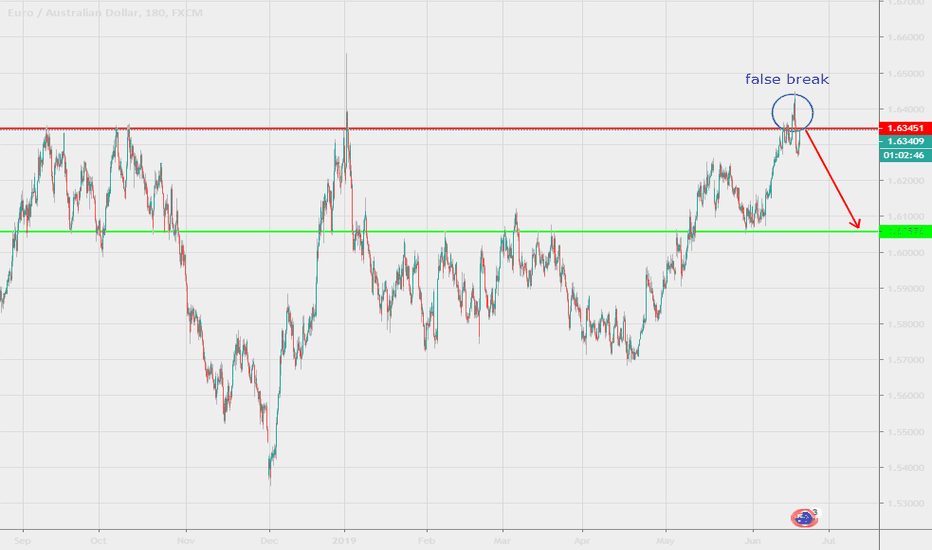932x550 pixels.
Task: Click the Jun label on time axis
Action: point(752,540)
